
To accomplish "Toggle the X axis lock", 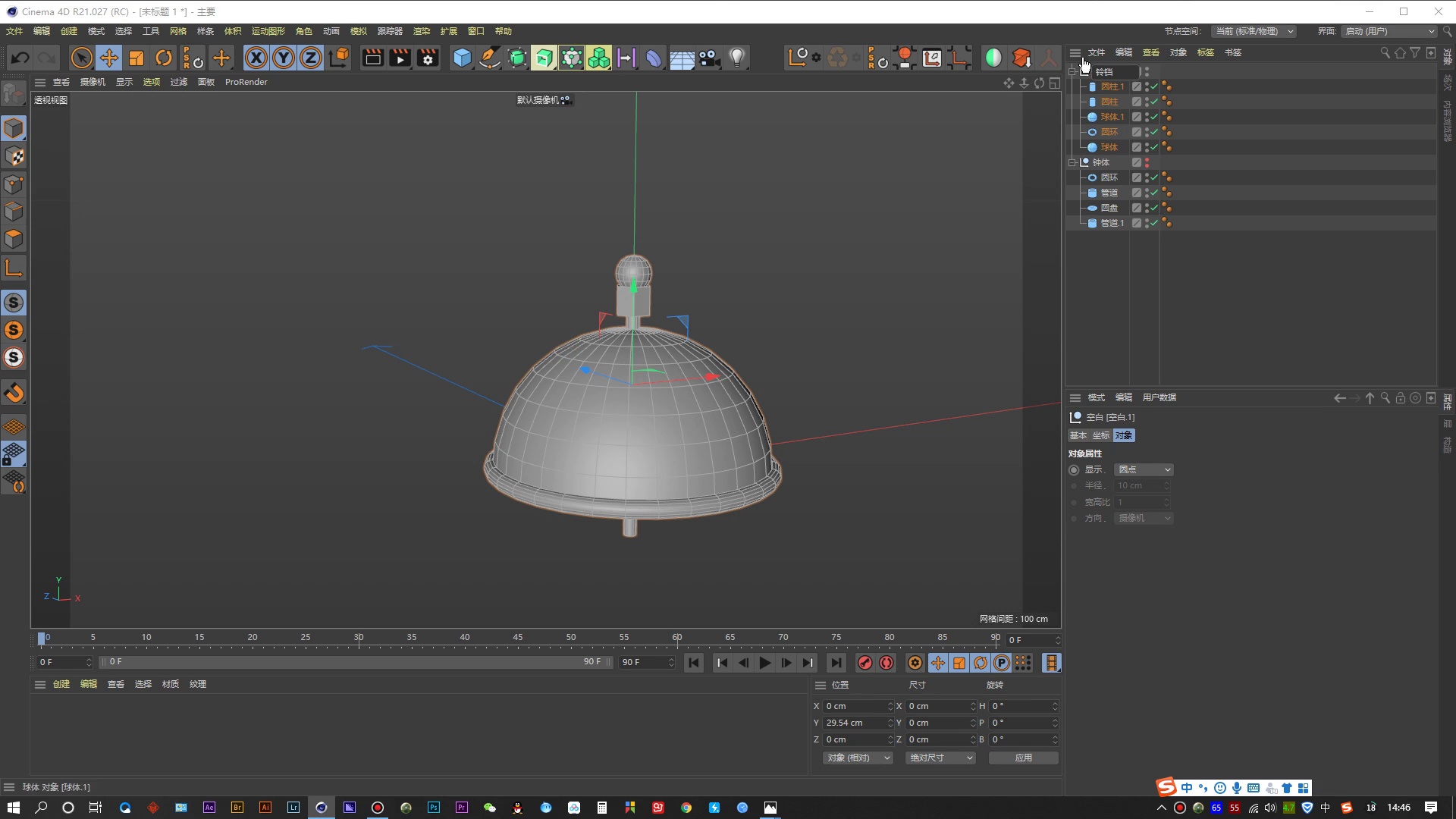I will click(x=256, y=58).
